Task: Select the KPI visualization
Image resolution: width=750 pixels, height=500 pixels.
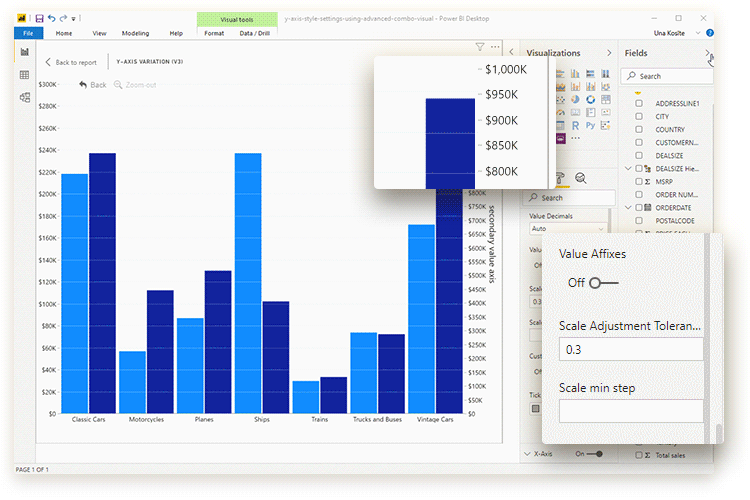Action: coord(606,112)
